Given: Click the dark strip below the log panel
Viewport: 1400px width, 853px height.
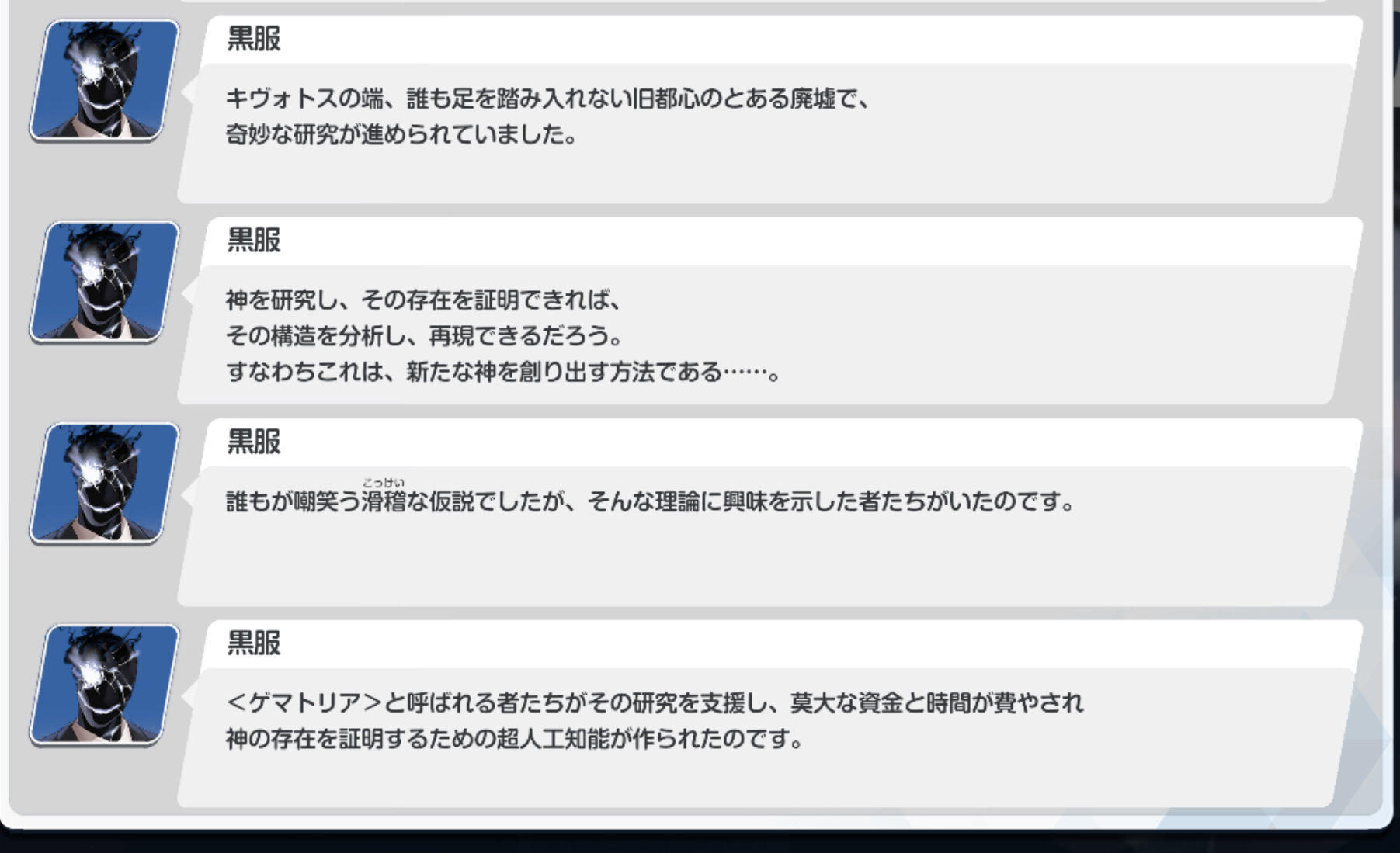Looking at the screenshot, I should tap(699, 842).
